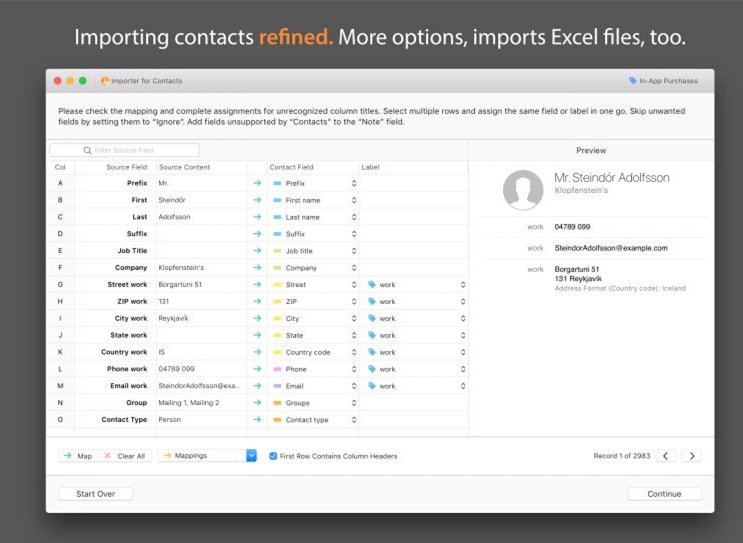743x543 pixels.
Task: Go to the next record with right chevron
Action: pos(692,456)
